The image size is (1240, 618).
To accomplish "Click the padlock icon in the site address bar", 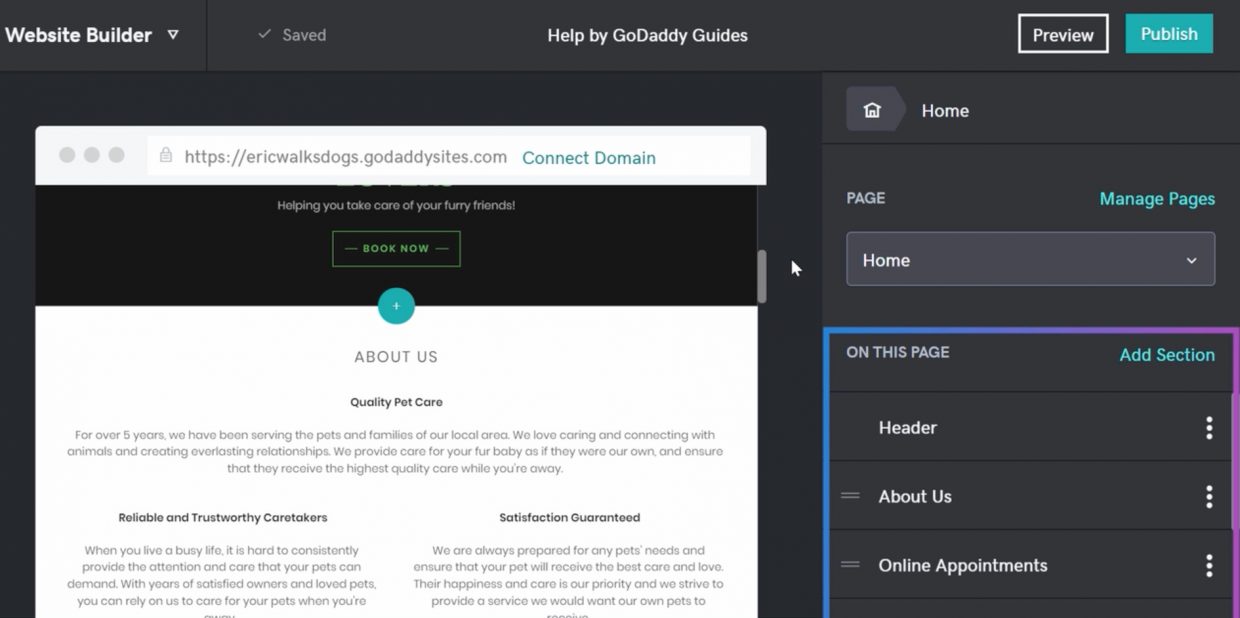I will click(165, 157).
